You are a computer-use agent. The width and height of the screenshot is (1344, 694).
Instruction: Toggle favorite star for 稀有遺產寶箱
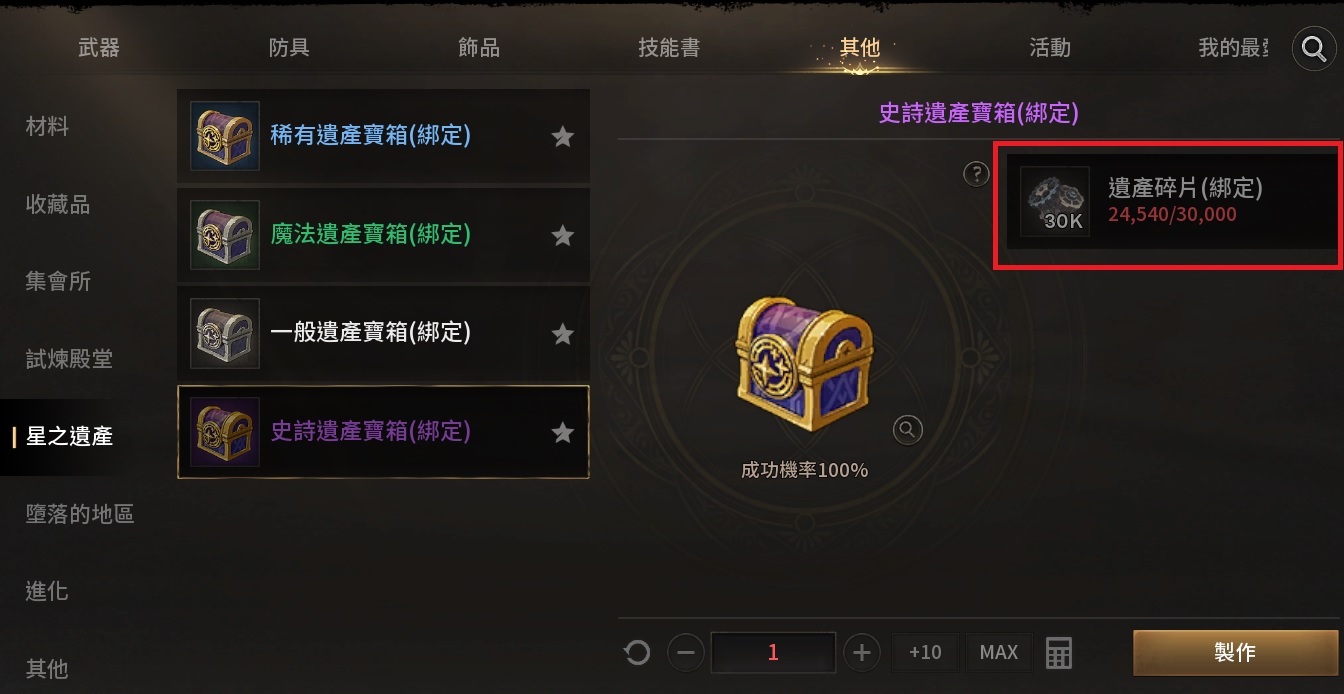[563, 137]
